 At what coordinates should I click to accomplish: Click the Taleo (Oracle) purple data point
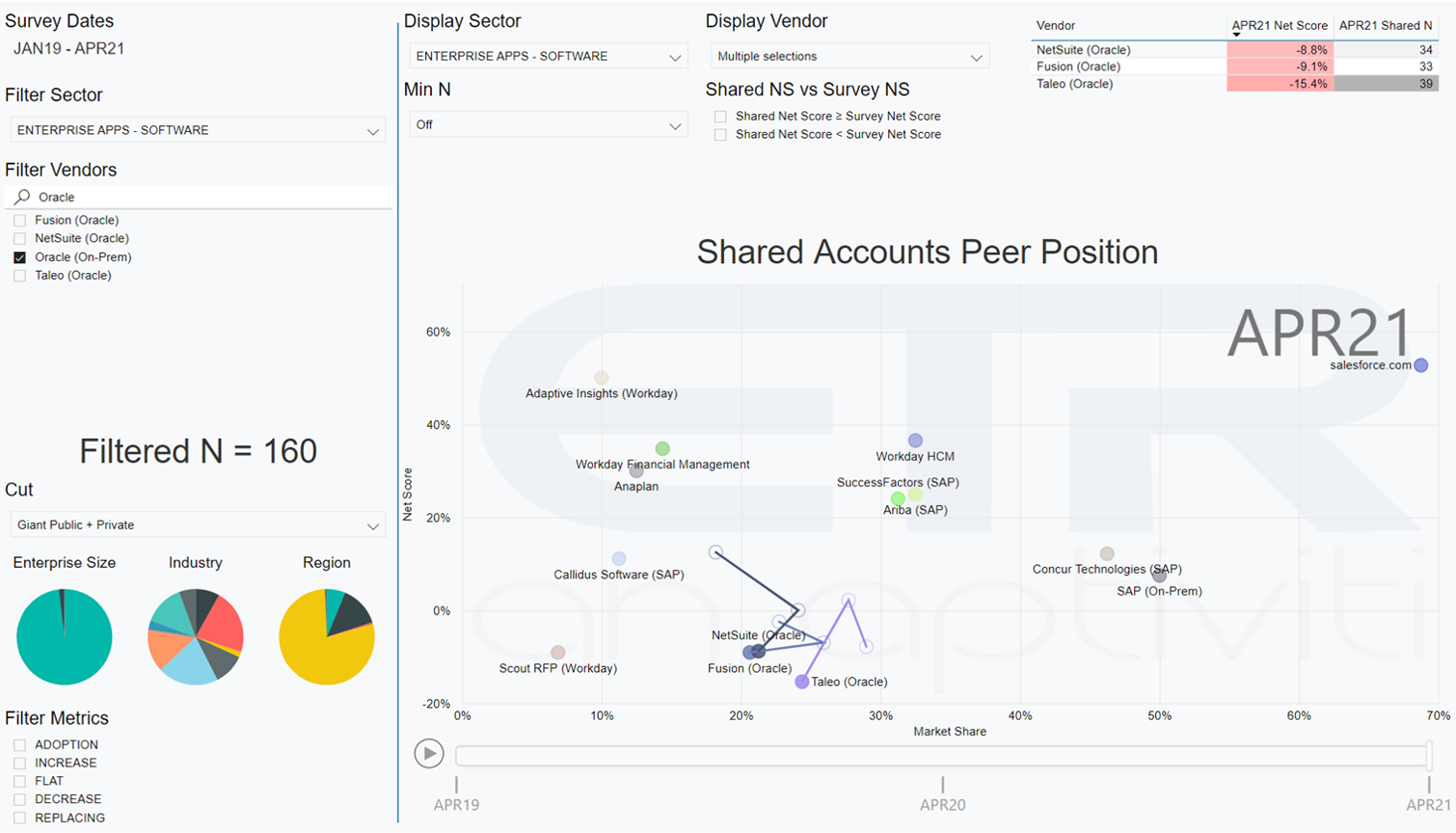point(801,682)
